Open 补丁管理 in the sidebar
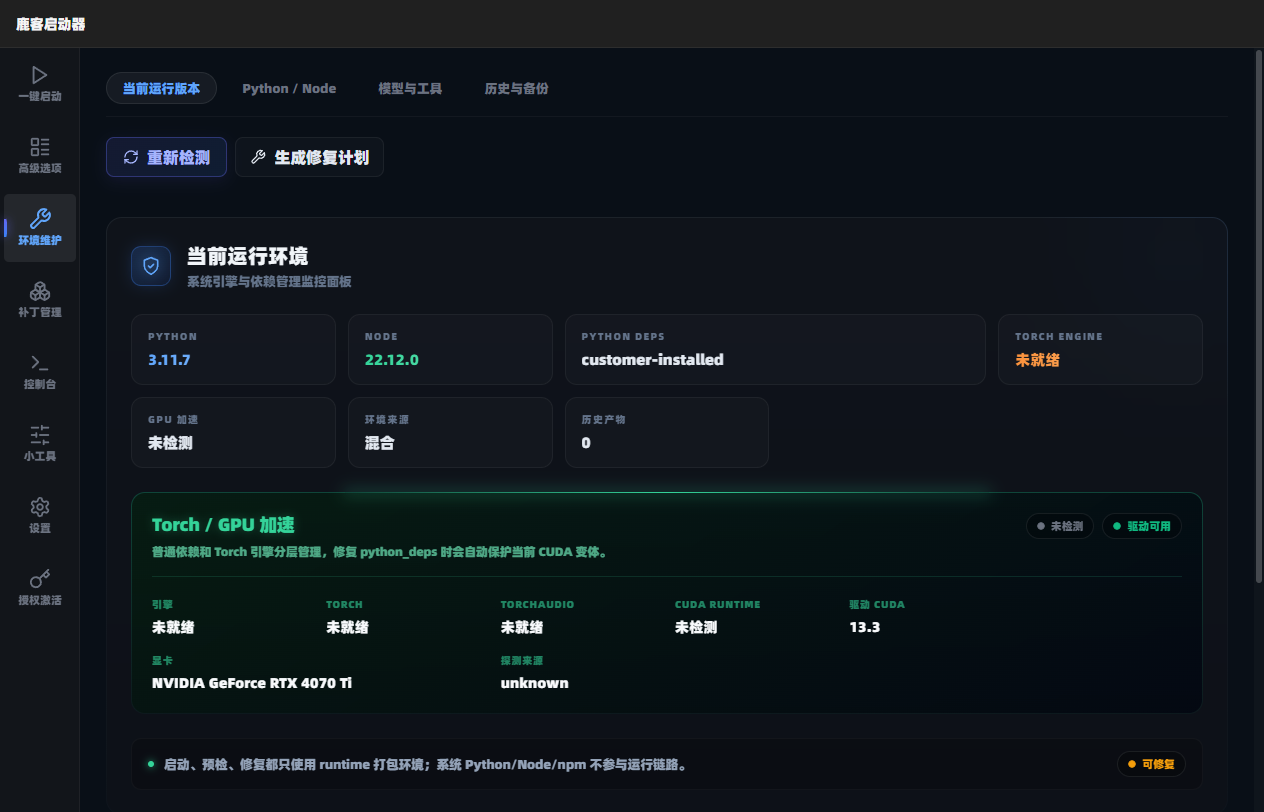The image size is (1264, 812). (x=40, y=300)
